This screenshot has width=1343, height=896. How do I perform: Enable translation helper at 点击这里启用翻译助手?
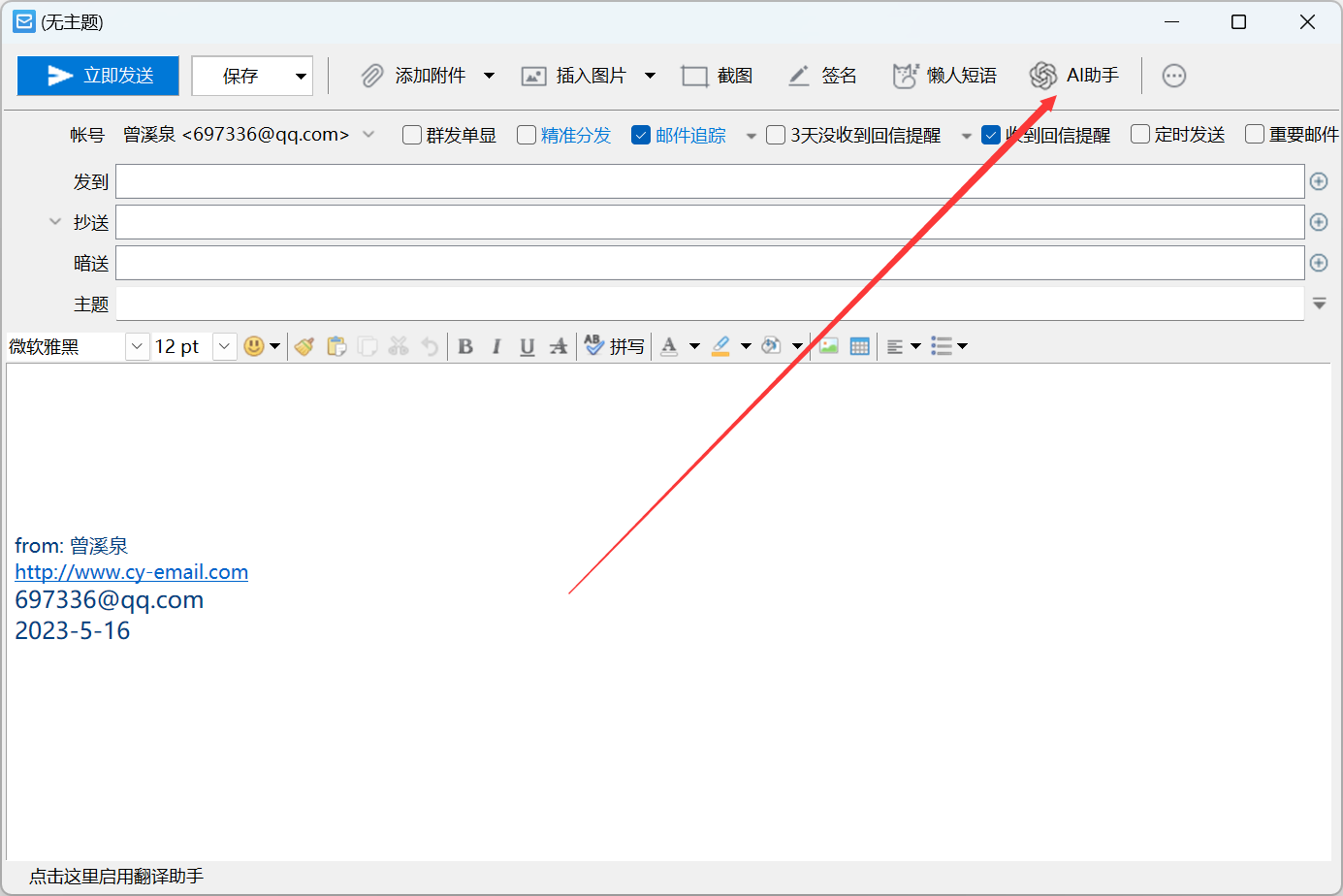[116, 877]
